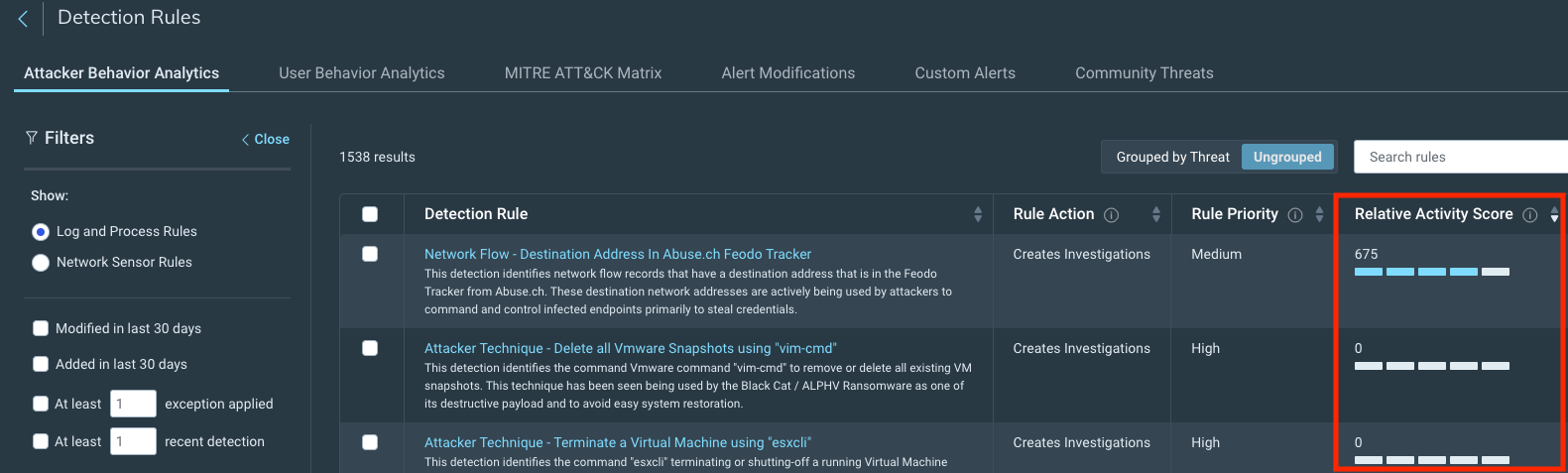This screenshot has height=473, width=1568.
Task: Open the Abuse.ch Feodo Tracker rule link
Action: pos(617,254)
